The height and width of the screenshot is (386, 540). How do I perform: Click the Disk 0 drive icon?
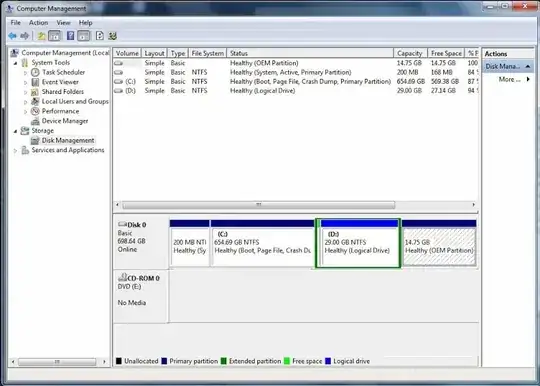[x=122, y=224]
